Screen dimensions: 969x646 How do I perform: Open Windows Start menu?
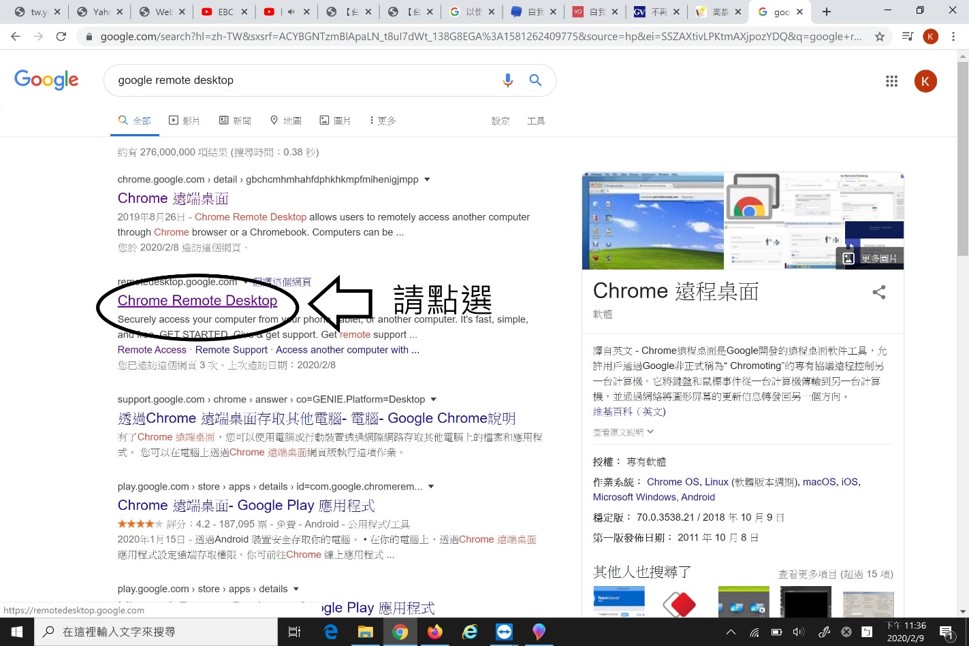tap(17, 632)
